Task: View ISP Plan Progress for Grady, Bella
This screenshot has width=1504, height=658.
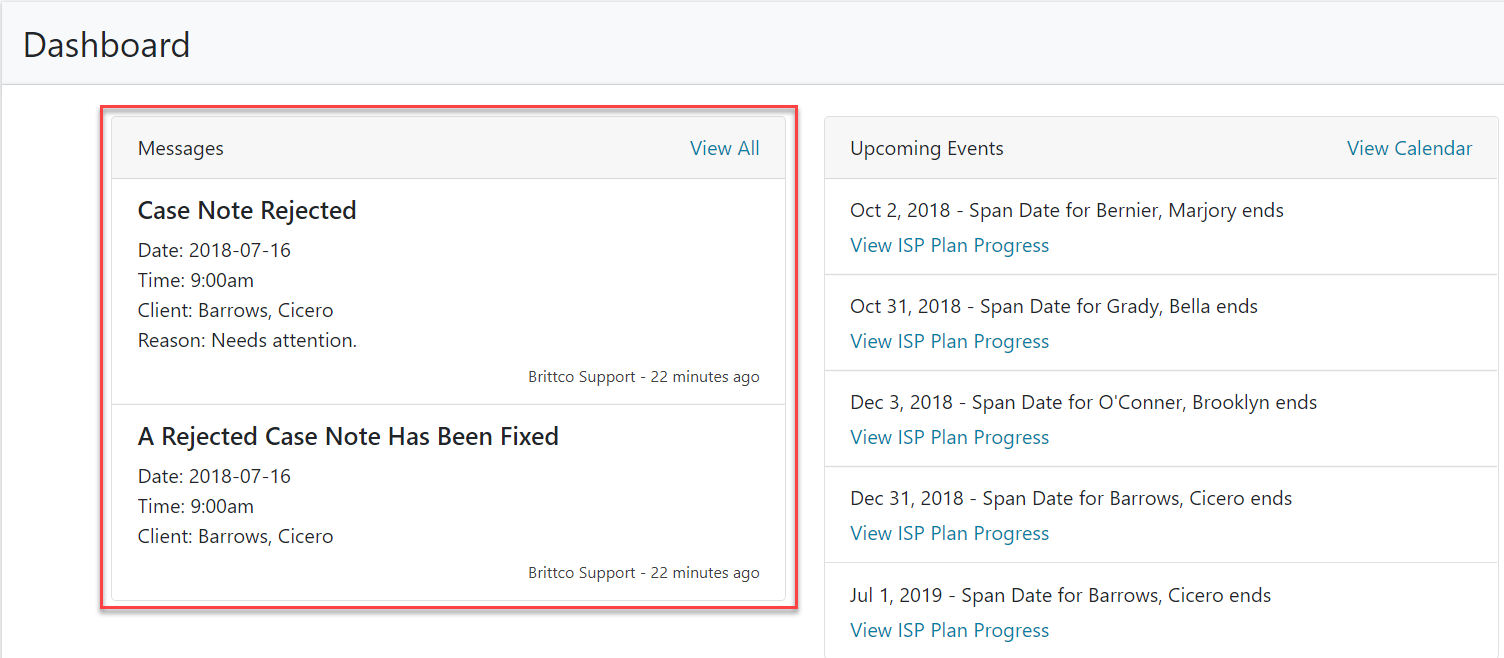Action: [949, 342]
